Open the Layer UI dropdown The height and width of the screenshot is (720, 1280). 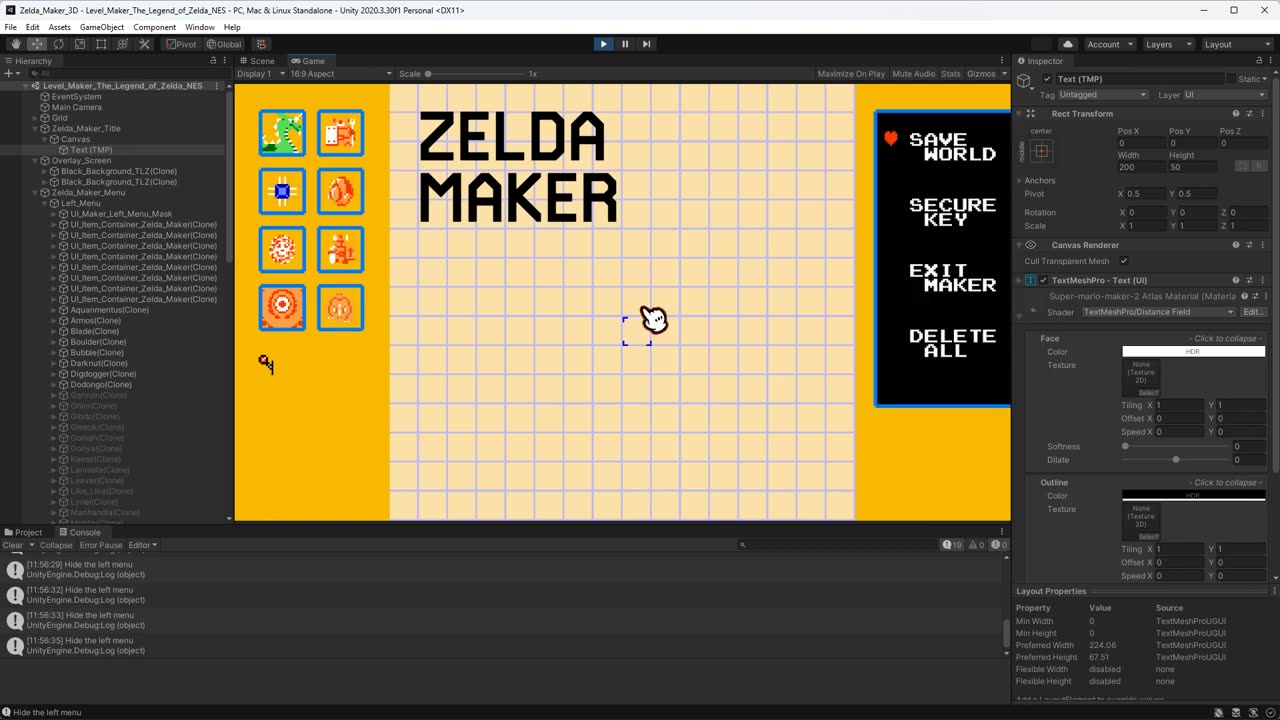(1225, 95)
